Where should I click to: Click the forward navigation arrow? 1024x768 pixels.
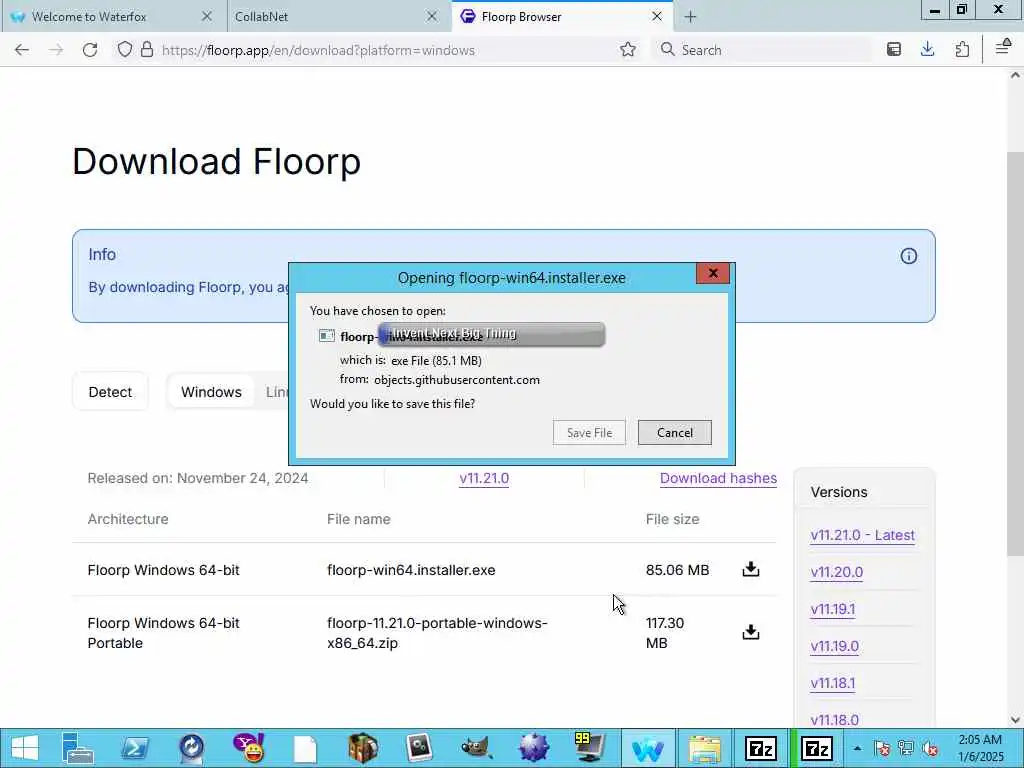click(56, 50)
